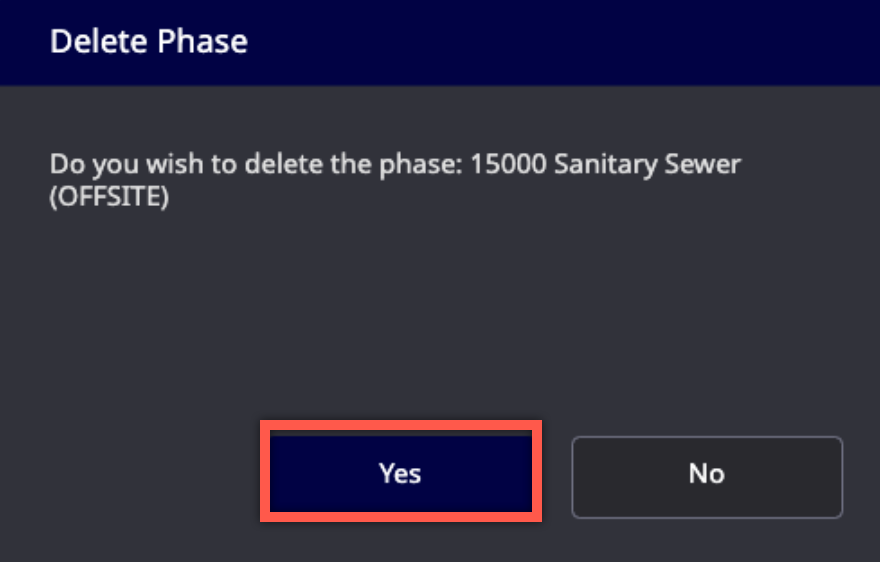Hit Yes in the Delete Phase dialog
Viewport: 880px width, 562px height.
400,473
